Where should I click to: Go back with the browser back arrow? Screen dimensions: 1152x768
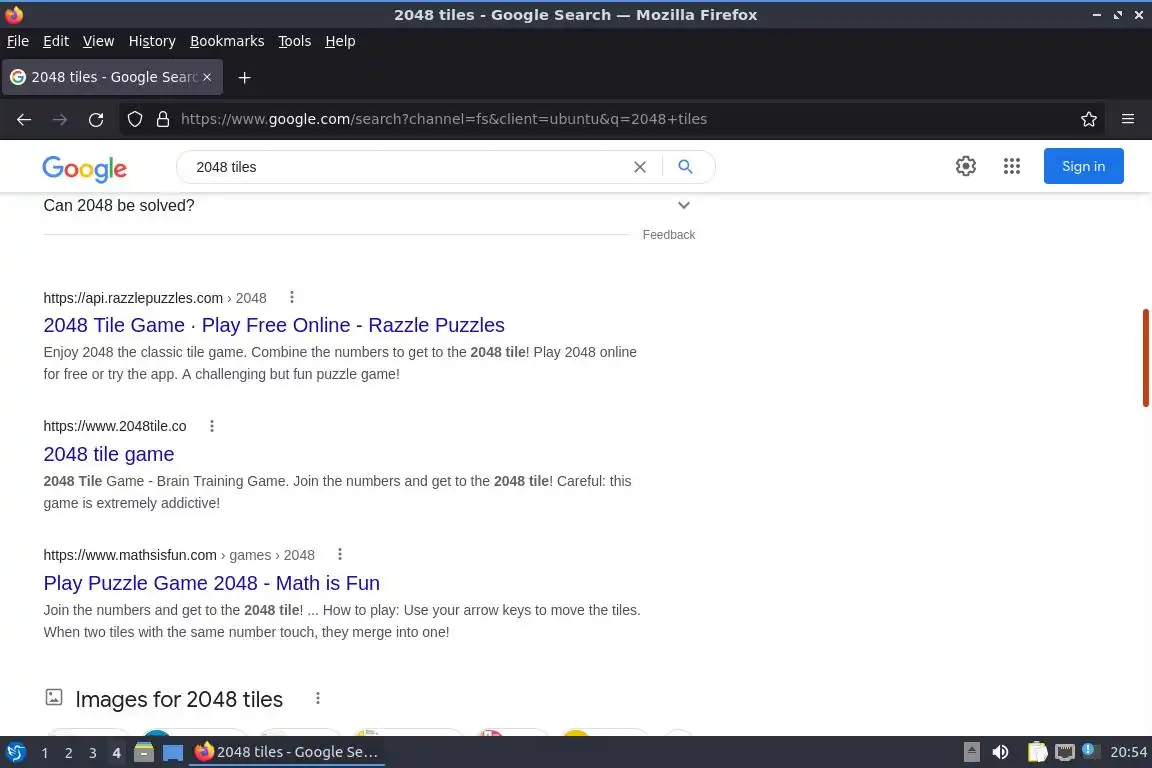click(24, 119)
